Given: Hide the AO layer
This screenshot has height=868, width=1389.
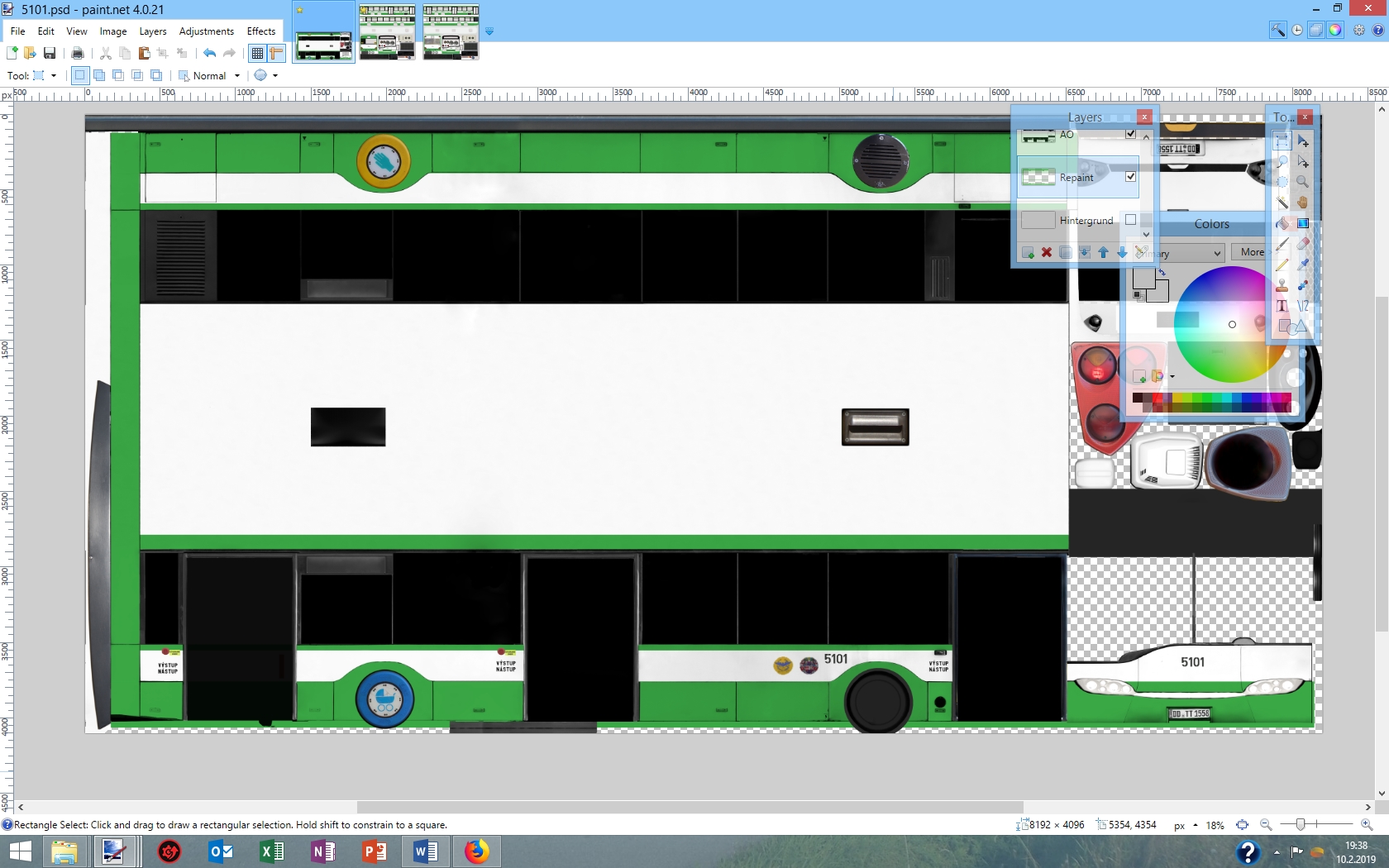Looking at the screenshot, I should click(x=1130, y=134).
